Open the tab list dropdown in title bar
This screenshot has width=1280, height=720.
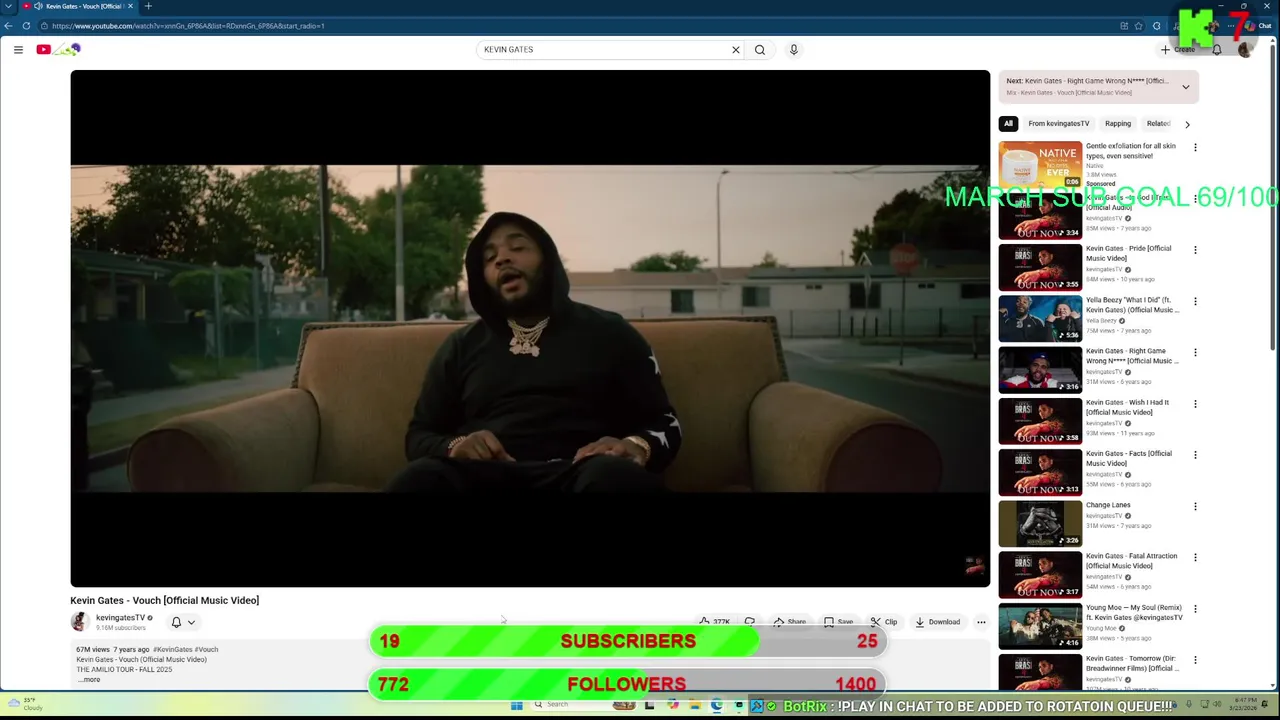pos(8,6)
